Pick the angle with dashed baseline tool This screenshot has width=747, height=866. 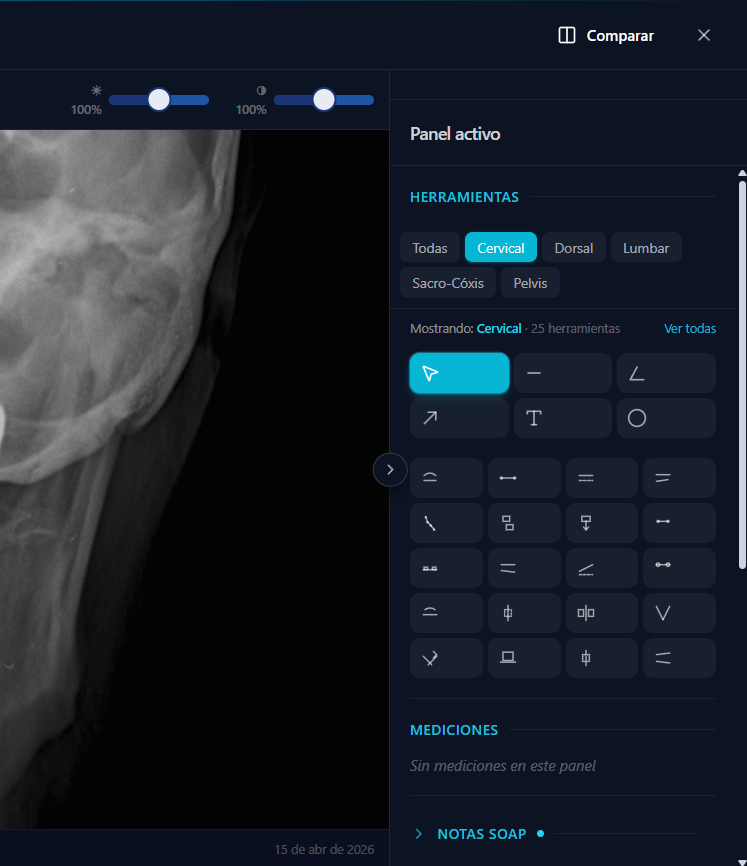pos(602,568)
